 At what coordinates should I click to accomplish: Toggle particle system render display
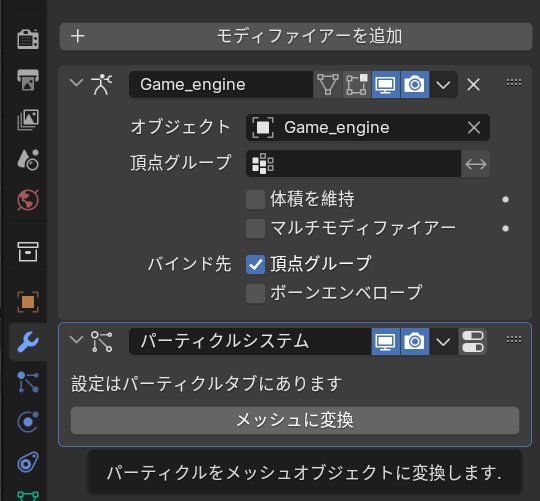pyautogui.click(x=415, y=342)
